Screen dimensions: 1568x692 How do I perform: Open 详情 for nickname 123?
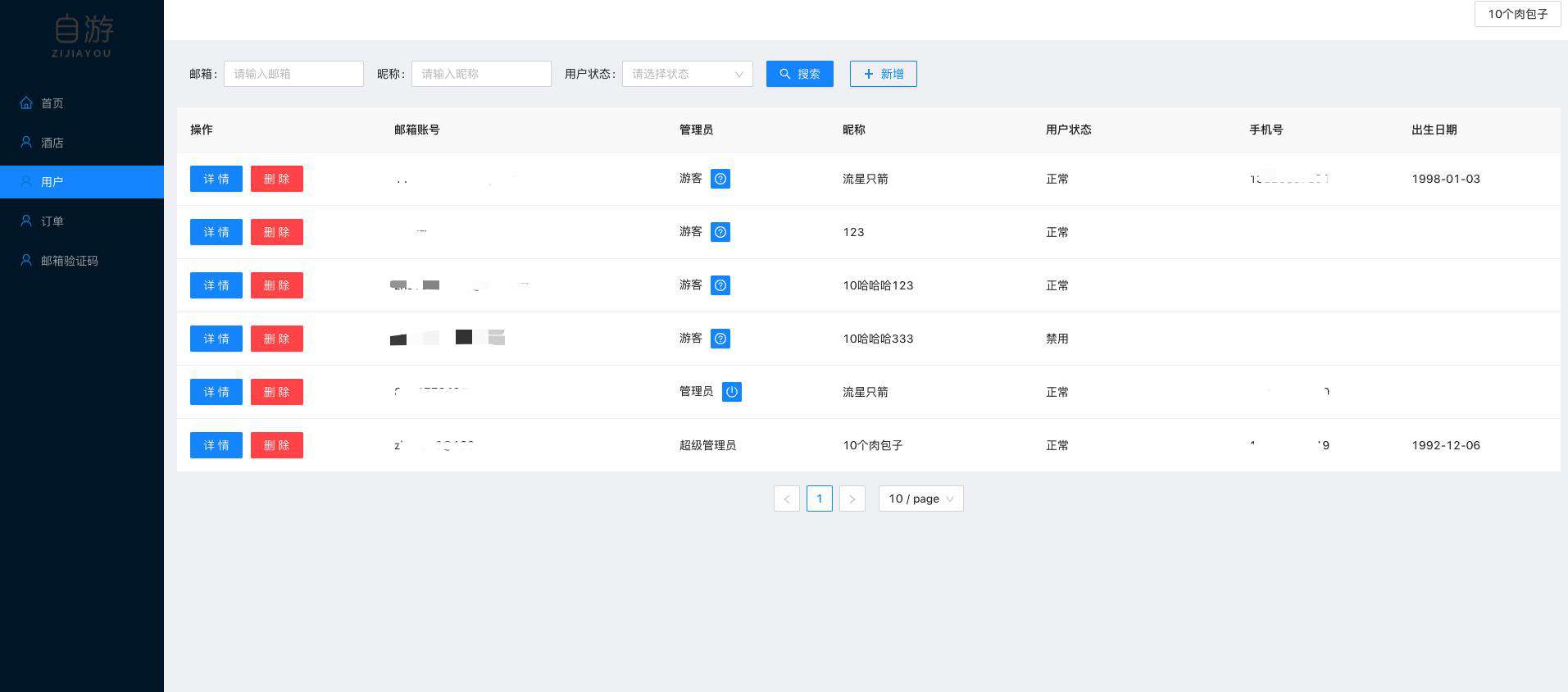tap(216, 232)
